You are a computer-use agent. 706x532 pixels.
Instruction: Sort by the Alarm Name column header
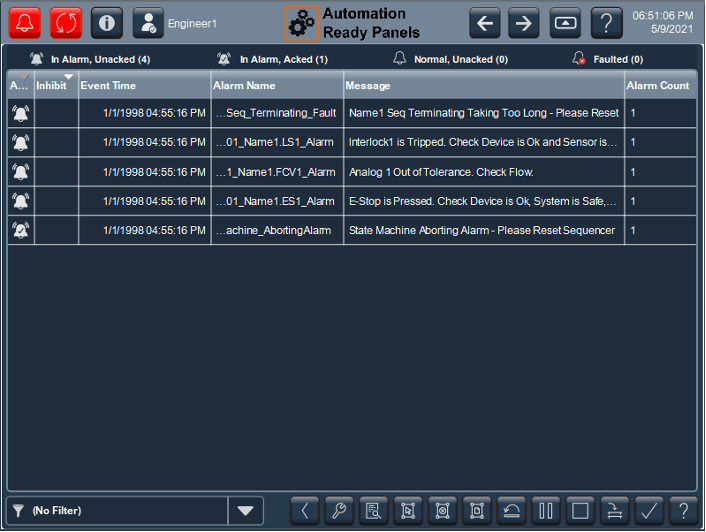277,85
